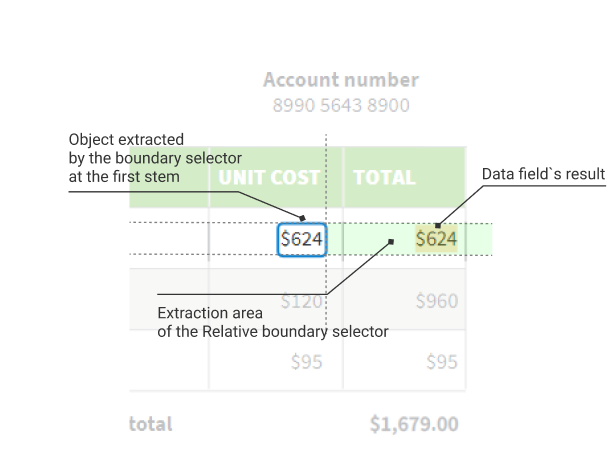This screenshot has width=615, height=451.
Task: Click the TOTAL column header
Action: 384,178
